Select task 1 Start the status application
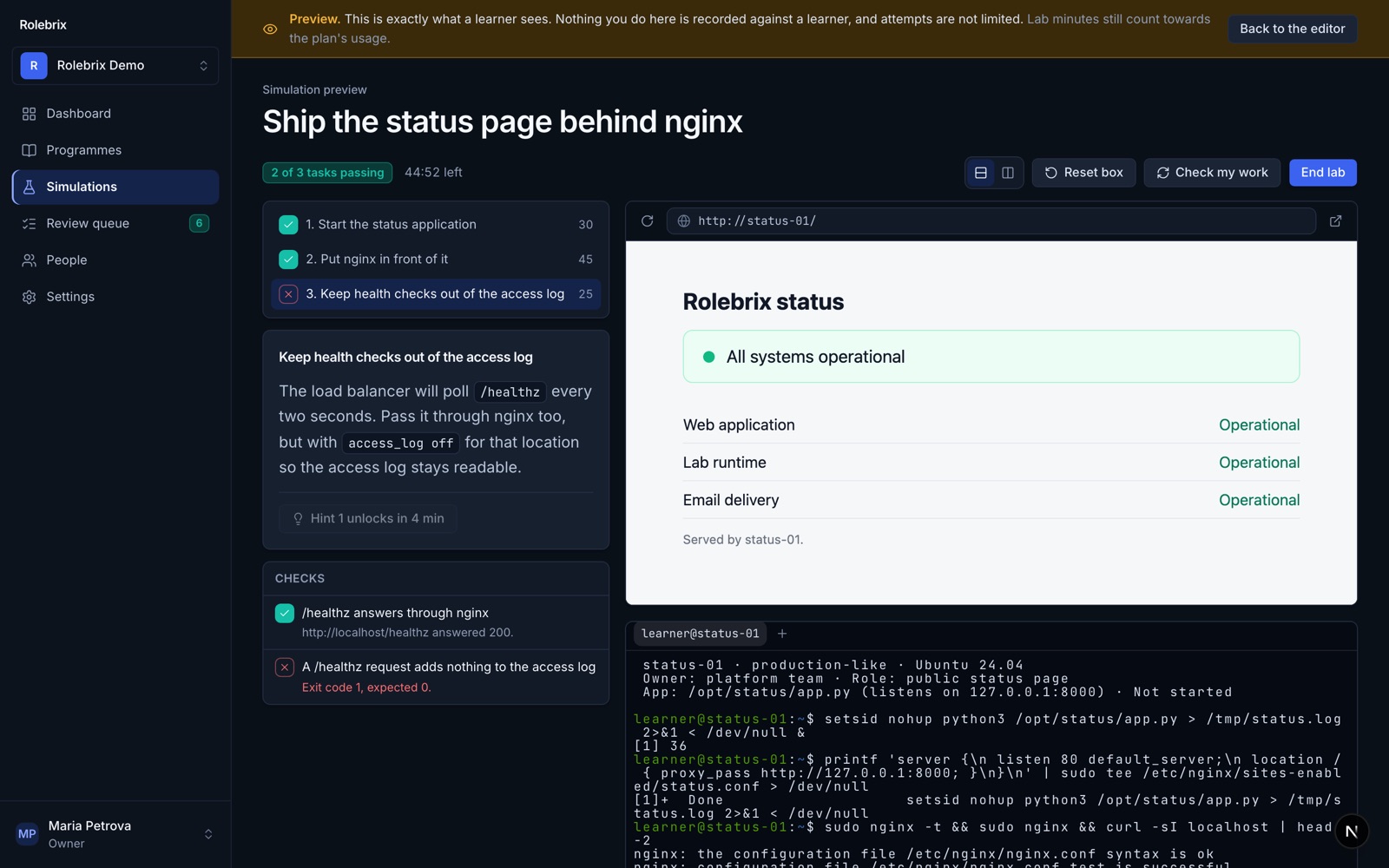Image resolution: width=1389 pixels, height=868 pixels. click(x=436, y=225)
